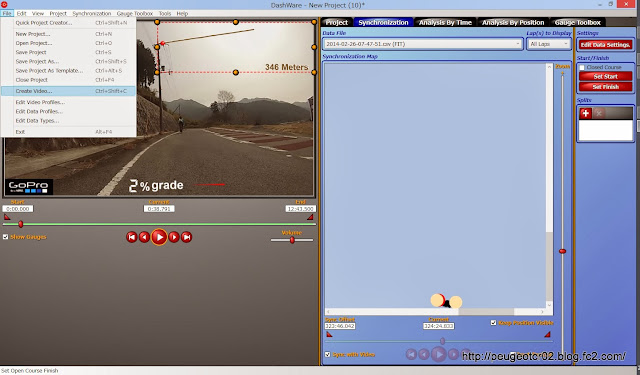The image size is (640, 375).
Task: Expand the All Laps dropdown
Action: [549, 44]
